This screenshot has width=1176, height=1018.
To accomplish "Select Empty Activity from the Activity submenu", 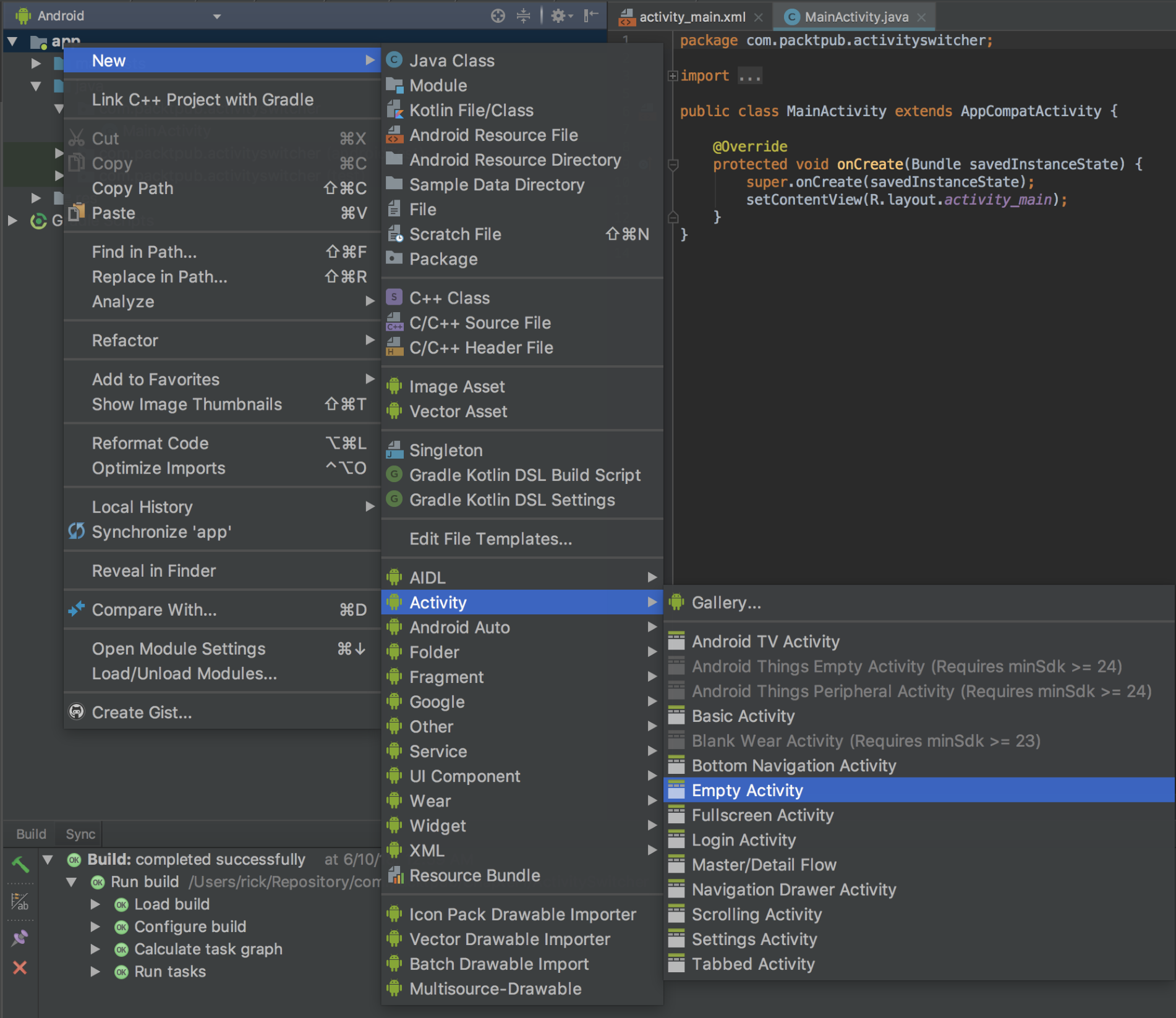I will pyautogui.click(x=919, y=790).
